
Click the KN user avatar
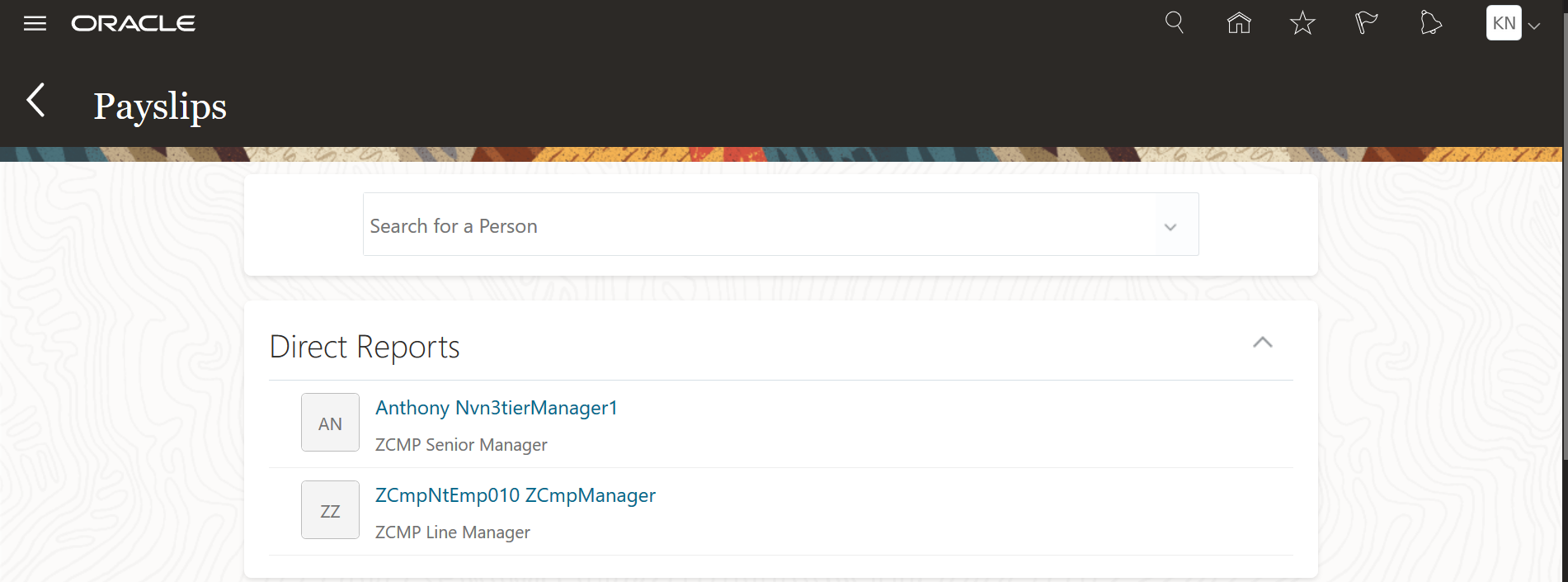point(1504,23)
